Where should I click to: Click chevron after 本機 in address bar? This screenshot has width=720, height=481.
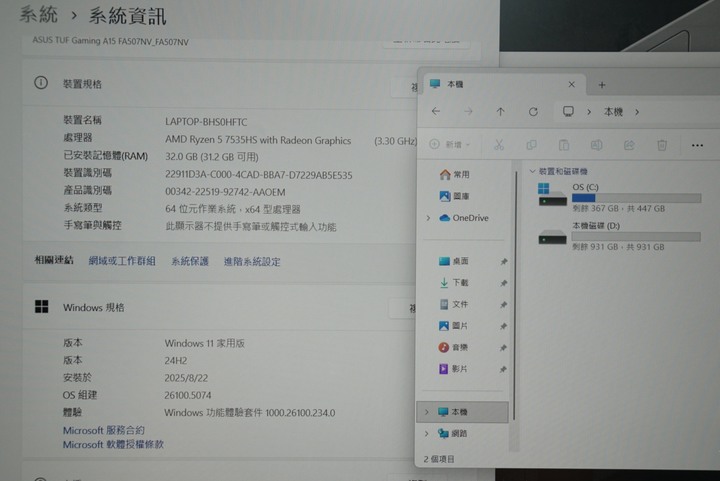637,112
